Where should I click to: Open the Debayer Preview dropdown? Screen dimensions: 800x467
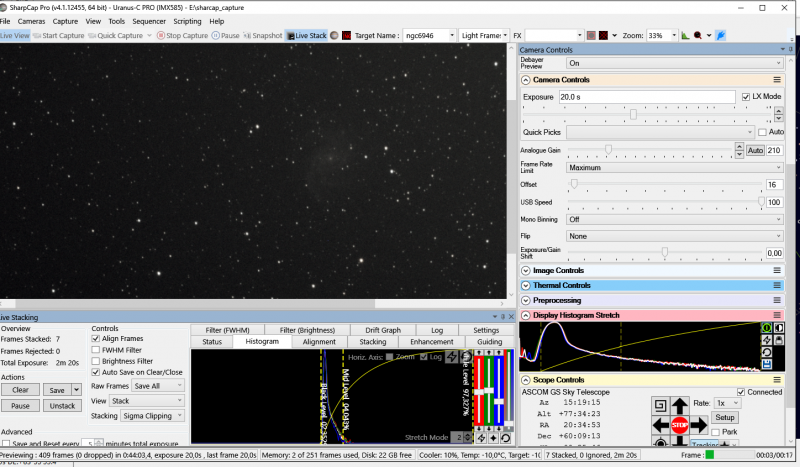coord(674,63)
